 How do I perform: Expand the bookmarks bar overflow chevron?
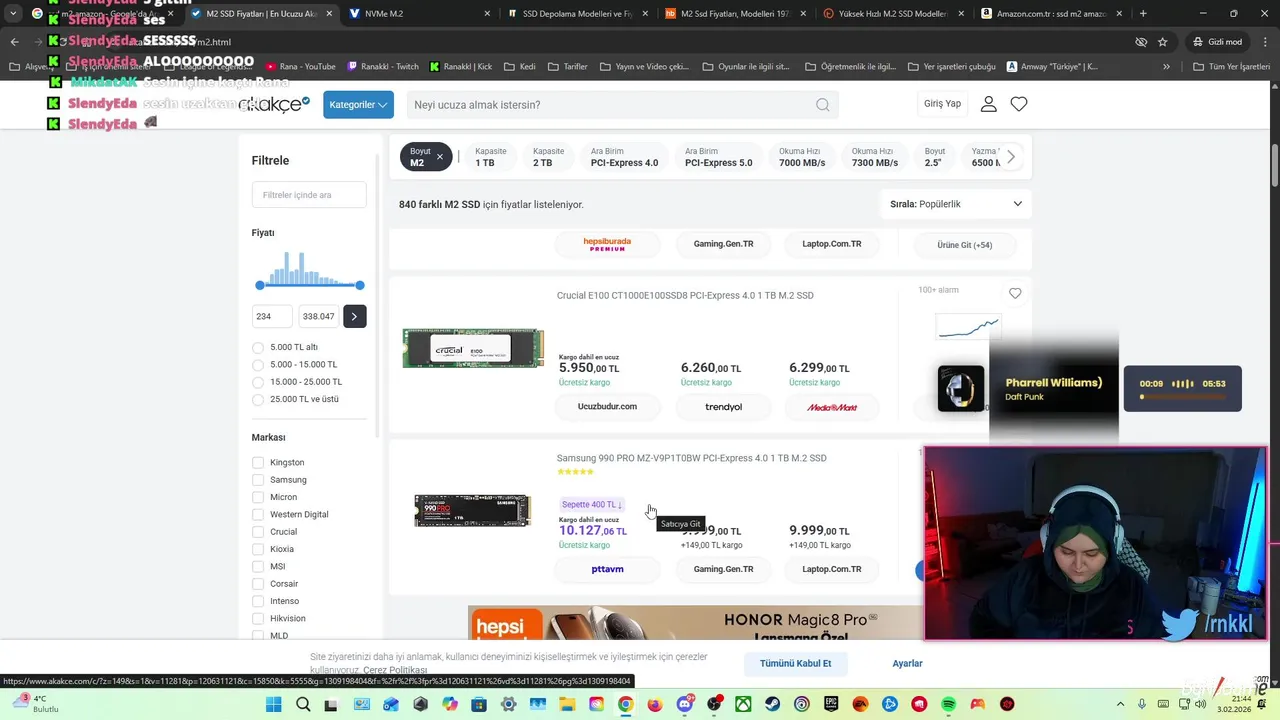pos(1166,66)
